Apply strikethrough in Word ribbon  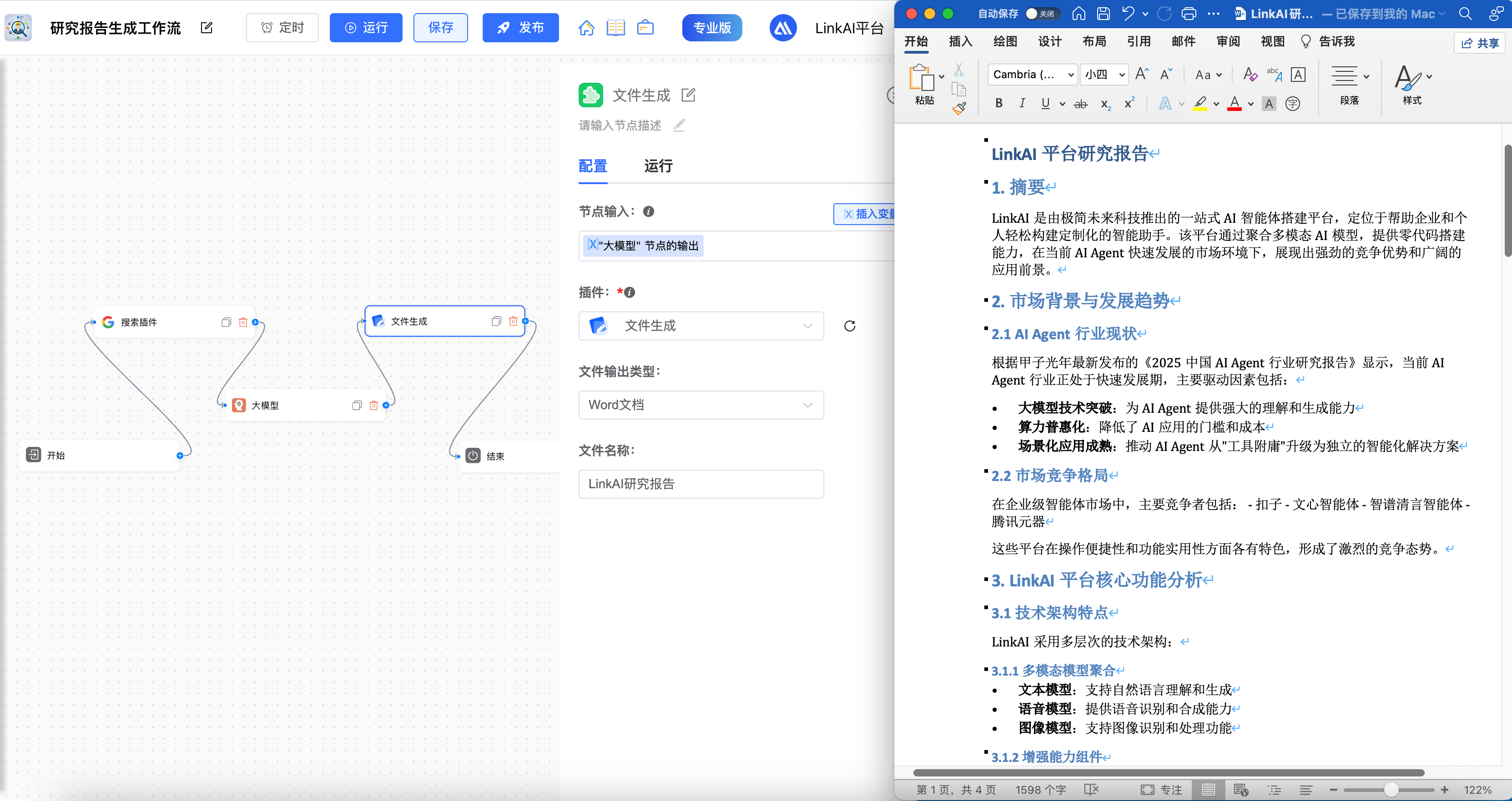(x=1080, y=104)
